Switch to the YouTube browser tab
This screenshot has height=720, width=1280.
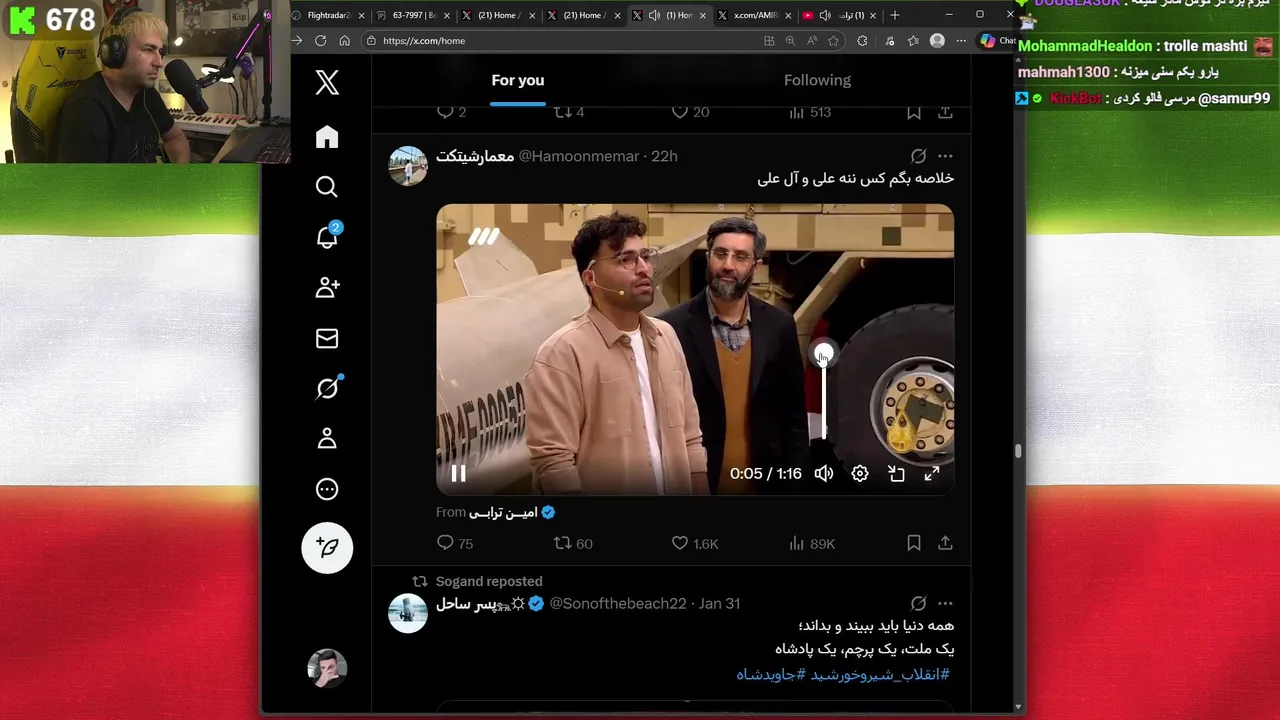click(x=838, y=15)
